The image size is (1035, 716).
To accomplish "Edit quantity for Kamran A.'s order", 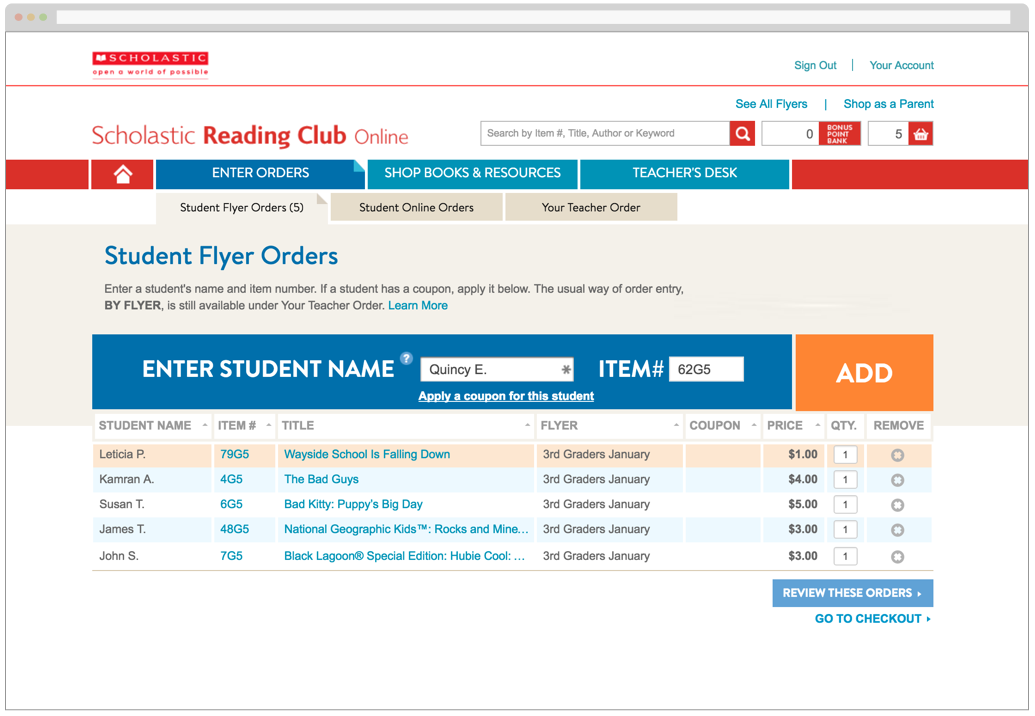I will [x=845, y=480].
